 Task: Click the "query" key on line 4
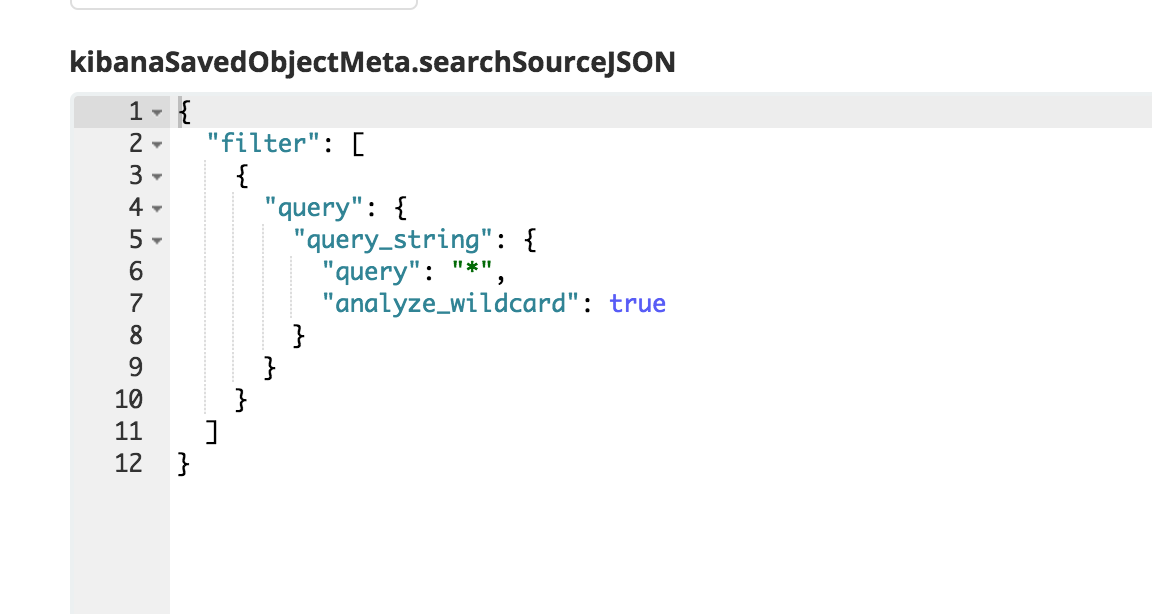(313, 208)
